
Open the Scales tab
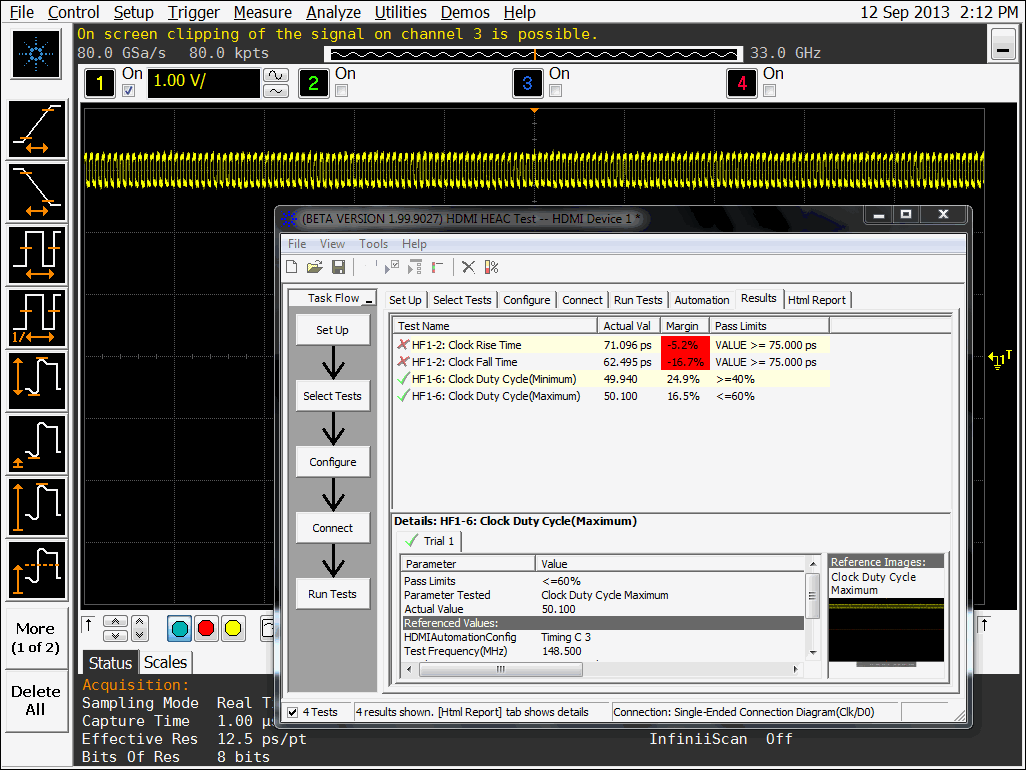click(x=165, y=662)
